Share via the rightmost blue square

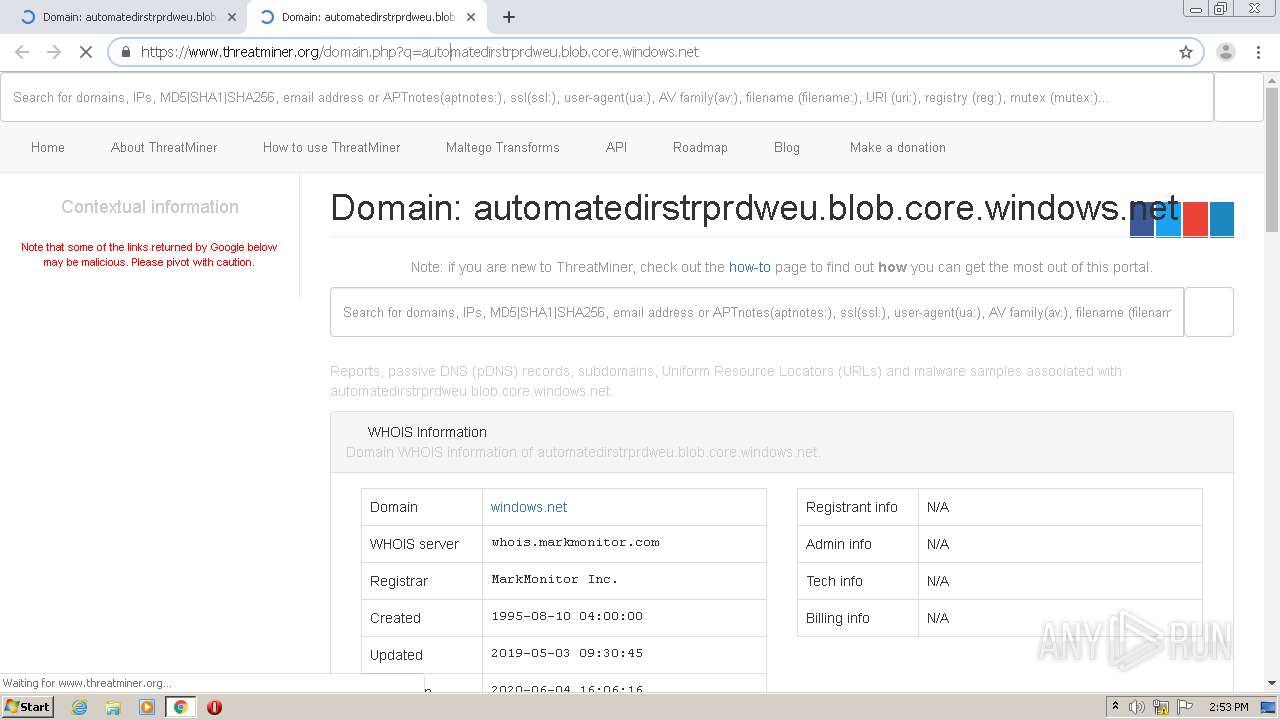pos(1221,219)
